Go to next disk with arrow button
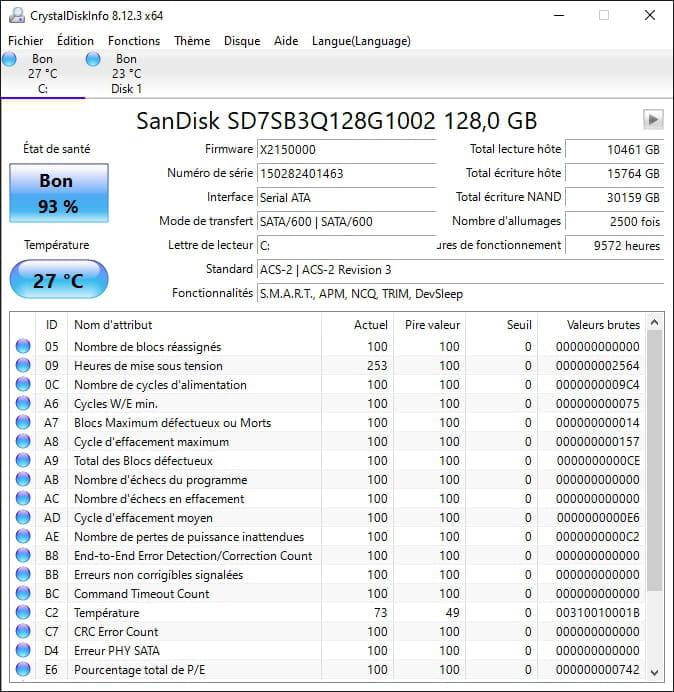 click(x=653, y=120)
